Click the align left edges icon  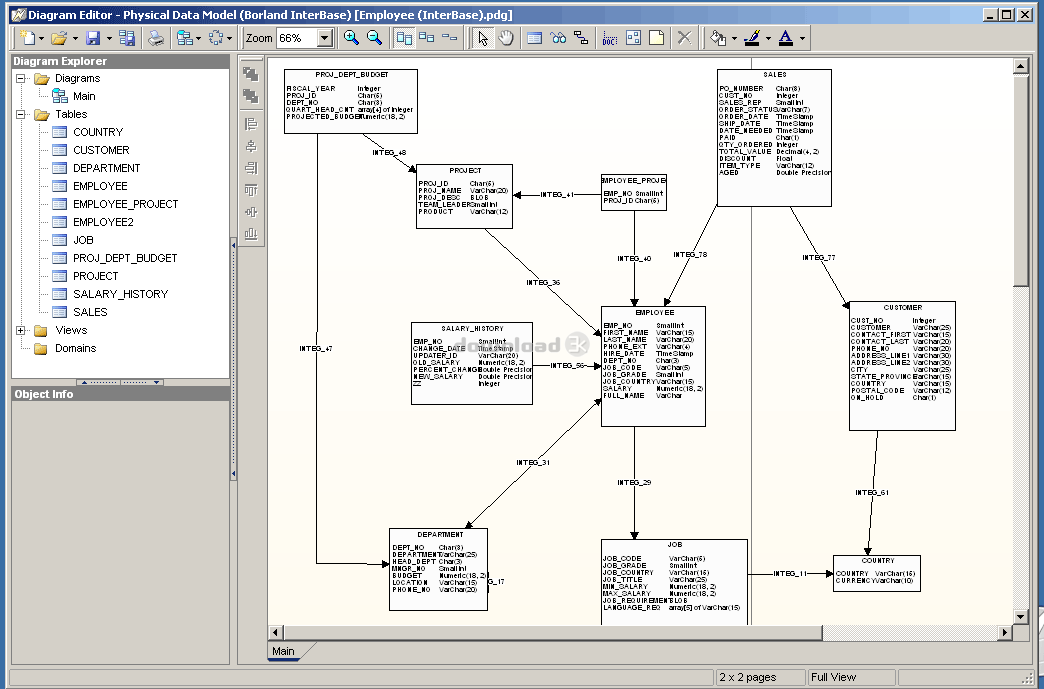[251, 124]
